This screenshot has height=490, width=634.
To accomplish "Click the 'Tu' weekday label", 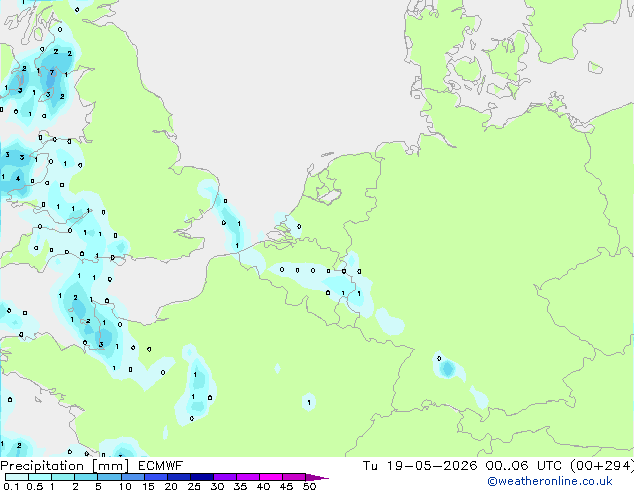I will click(x=370, y=466).
